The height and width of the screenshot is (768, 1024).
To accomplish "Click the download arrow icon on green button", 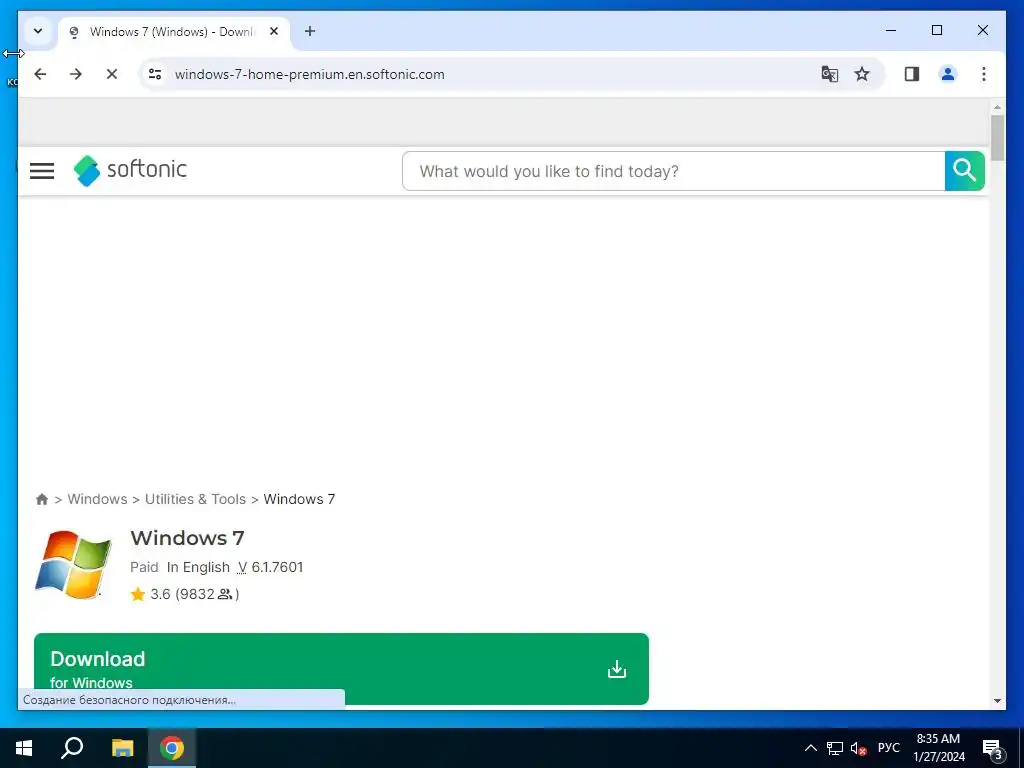I will [x=616, y=669].
